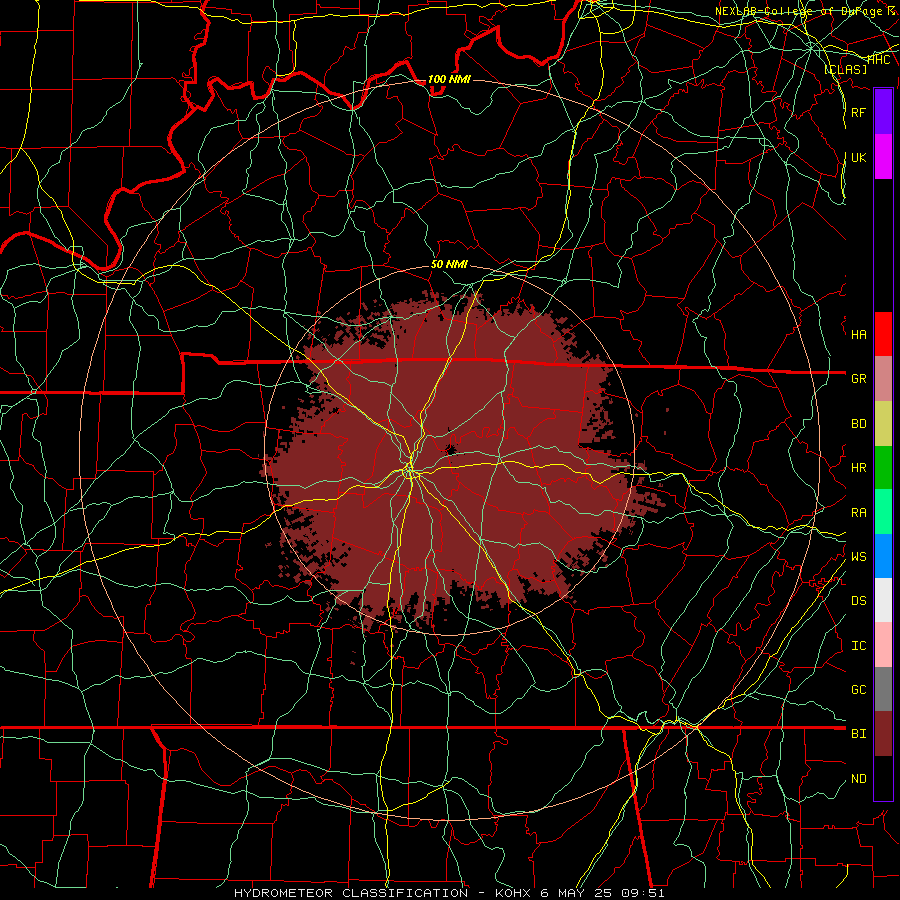900x900 pixels.
Task: Click the HA legend label
Action: click(859, 335)
